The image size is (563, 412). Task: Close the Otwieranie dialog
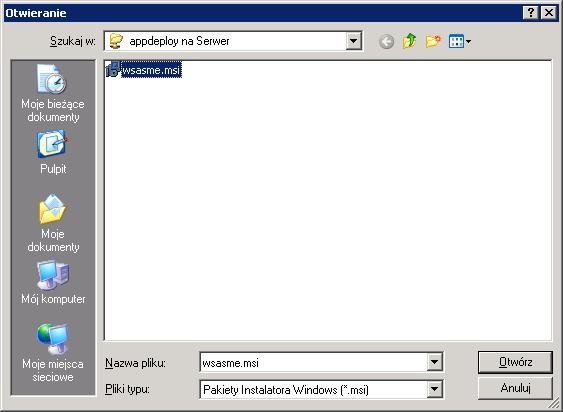pos(549,13)
